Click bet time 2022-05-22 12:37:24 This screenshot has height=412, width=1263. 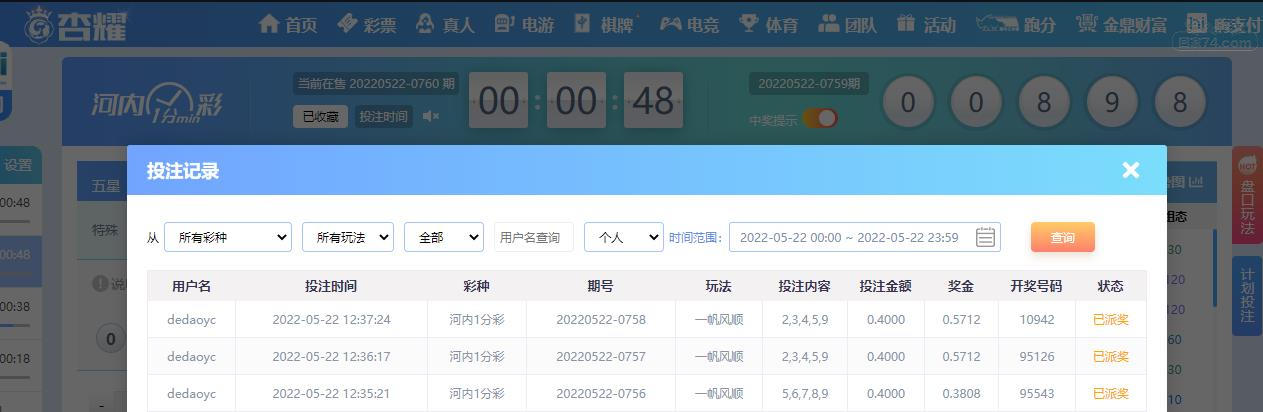331,320
